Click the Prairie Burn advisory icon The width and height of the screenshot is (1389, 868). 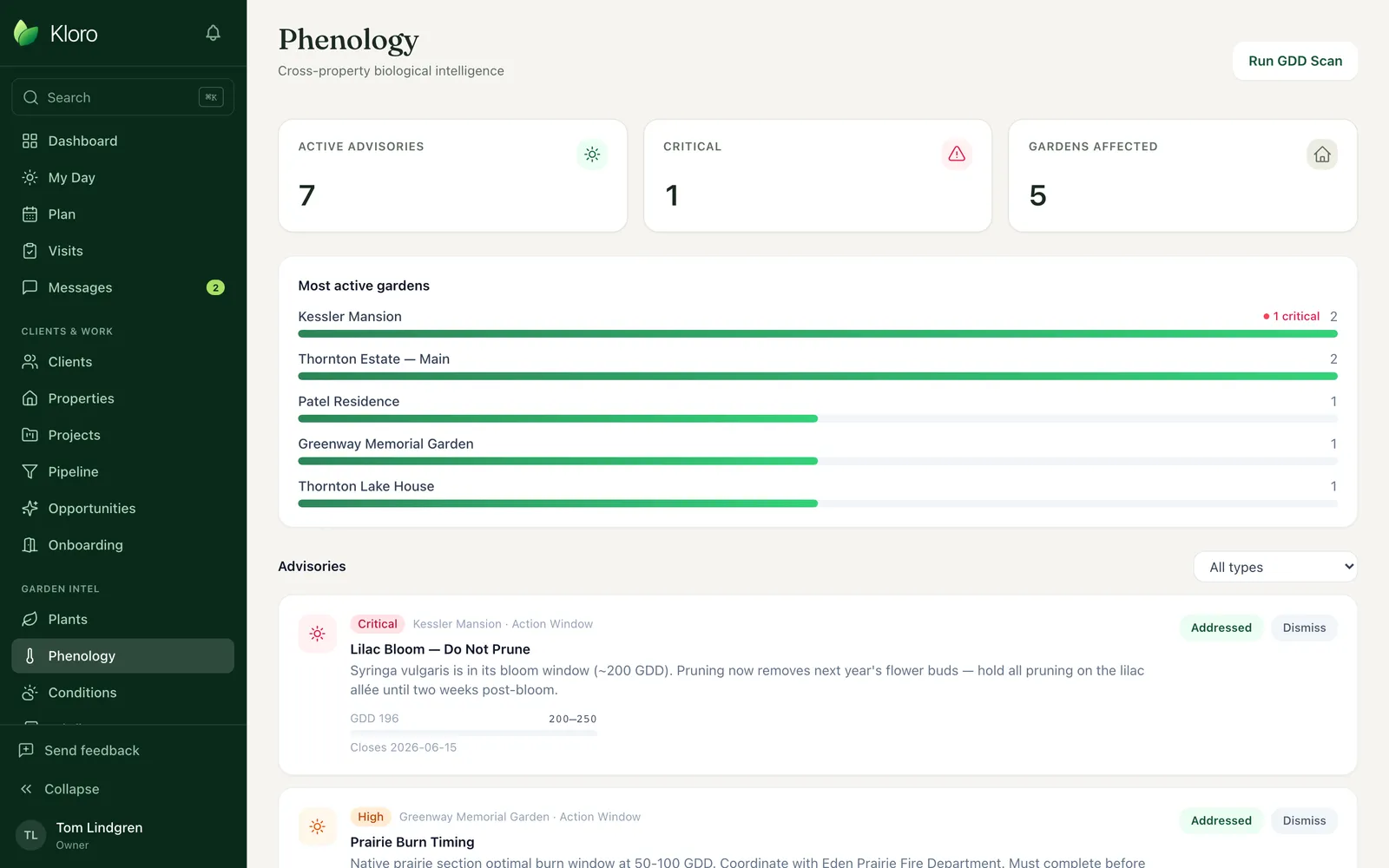[x=318, y=826]
